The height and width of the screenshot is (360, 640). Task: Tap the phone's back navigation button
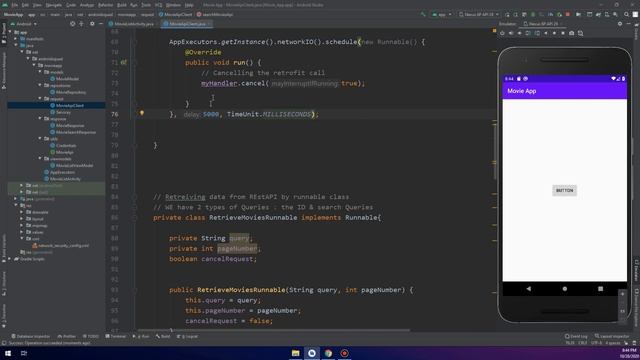pyautogui.click(x=529, y=289)
